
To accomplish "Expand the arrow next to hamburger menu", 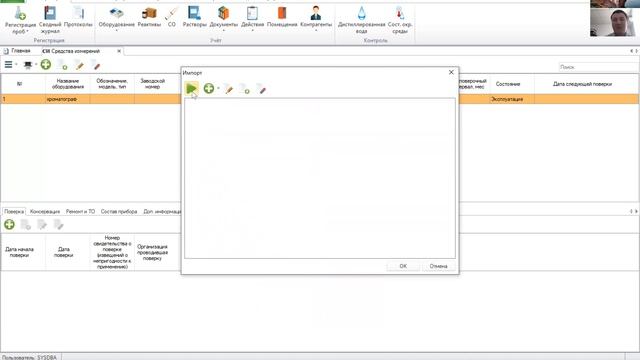I will (16, 64).
